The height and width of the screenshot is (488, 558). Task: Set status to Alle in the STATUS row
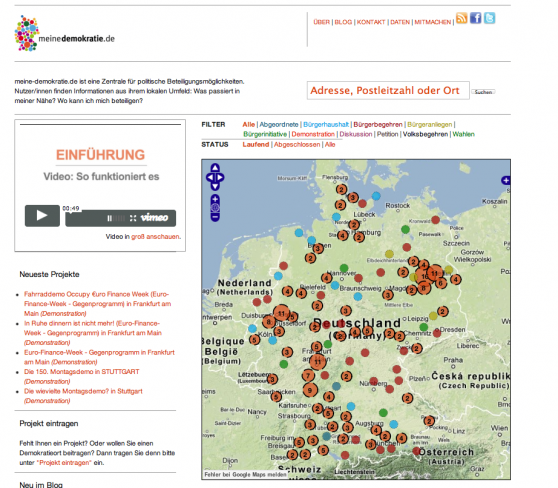click(x=330, y=144)
